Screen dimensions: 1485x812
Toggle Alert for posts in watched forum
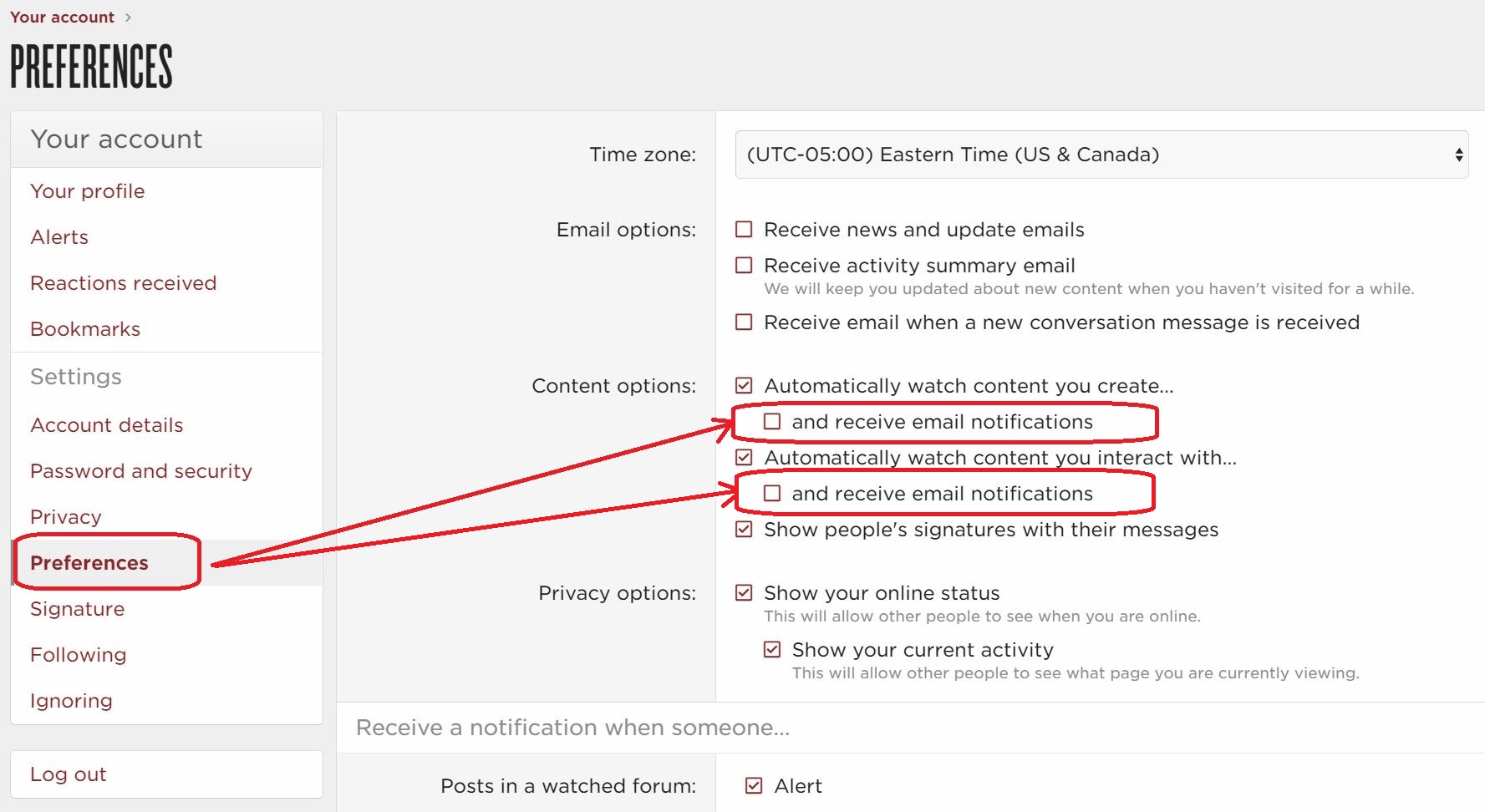(754, 786)
